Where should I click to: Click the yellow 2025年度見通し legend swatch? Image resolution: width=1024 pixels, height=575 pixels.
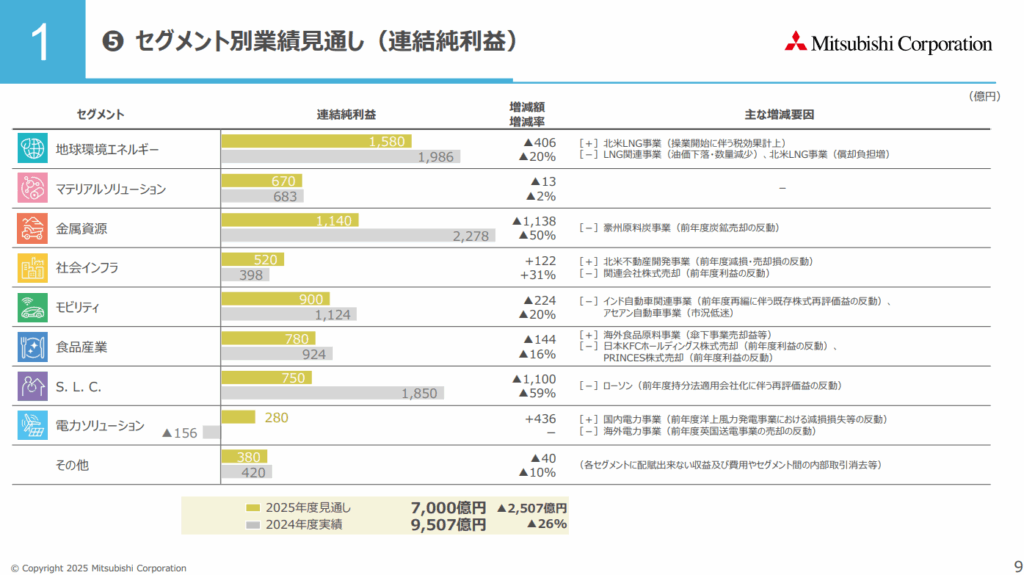point(253,508)
